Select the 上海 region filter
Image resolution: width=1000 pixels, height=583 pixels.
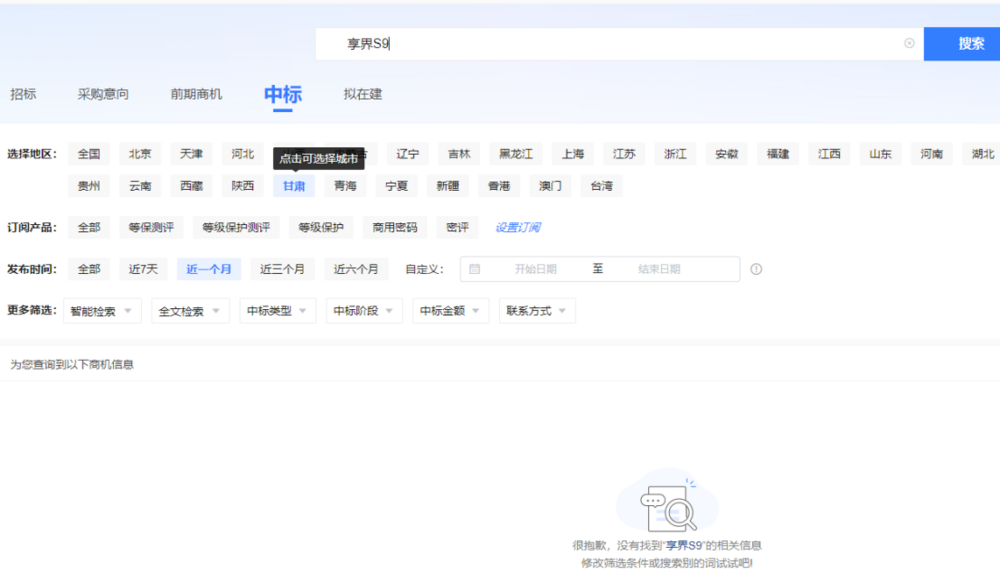pyautogui.click(x=573, y=154)
